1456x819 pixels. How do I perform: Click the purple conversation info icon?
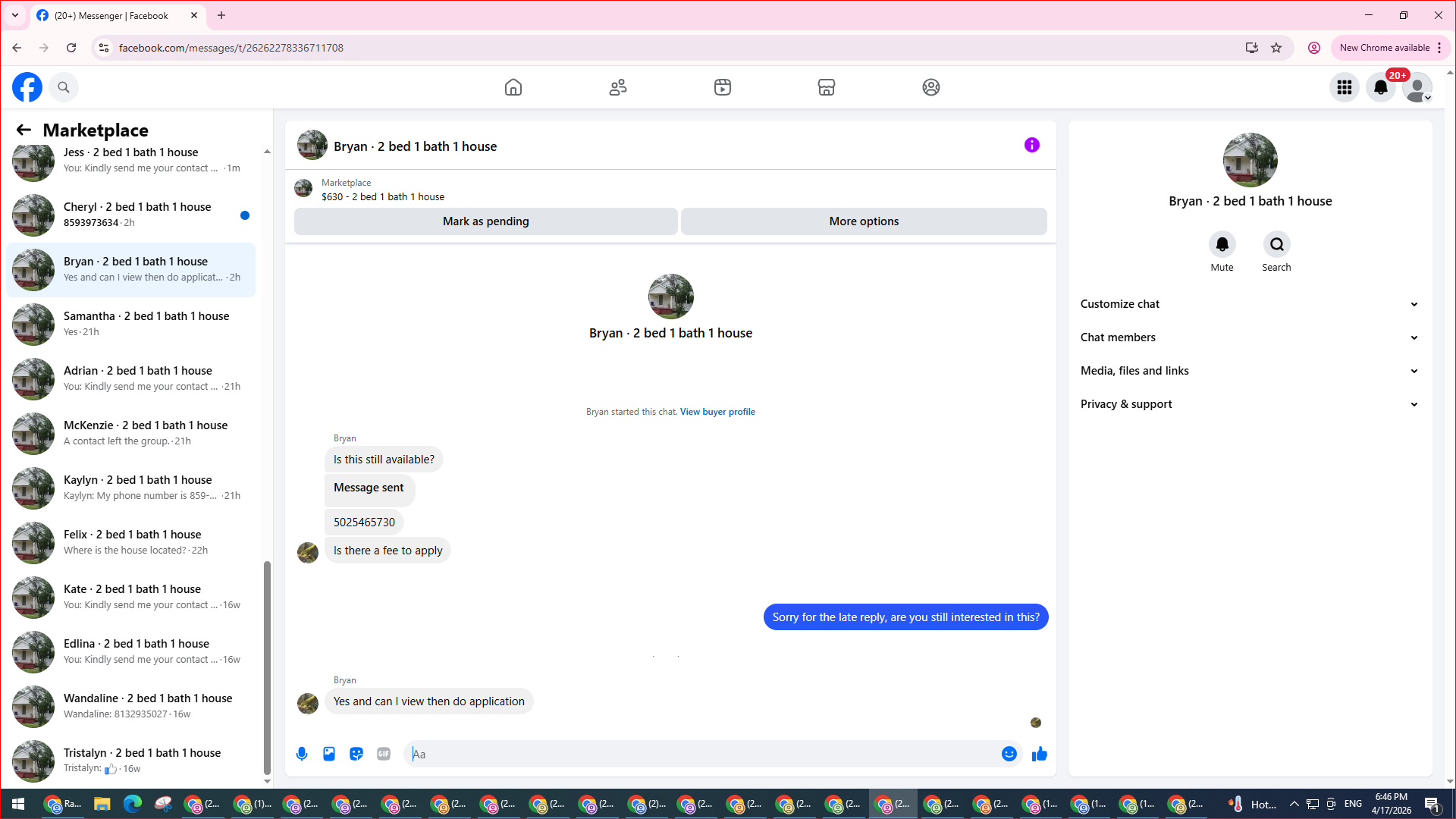(x=1031, y=145)
